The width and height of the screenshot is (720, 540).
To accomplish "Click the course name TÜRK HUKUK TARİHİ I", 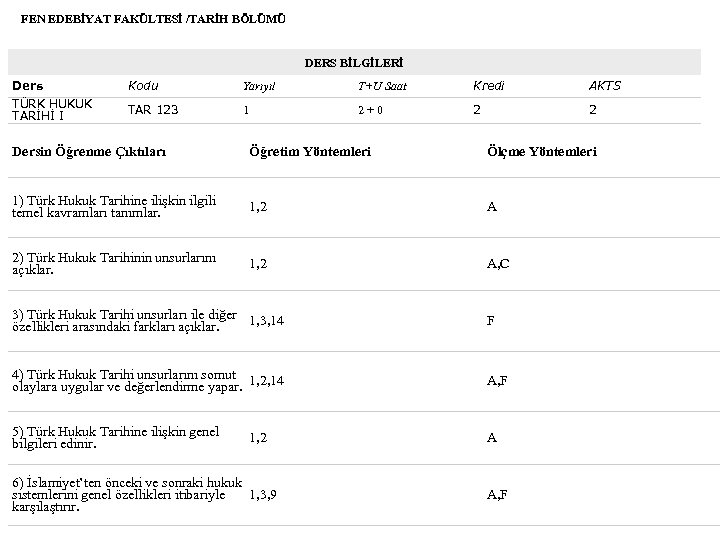I will coord(51,110).
